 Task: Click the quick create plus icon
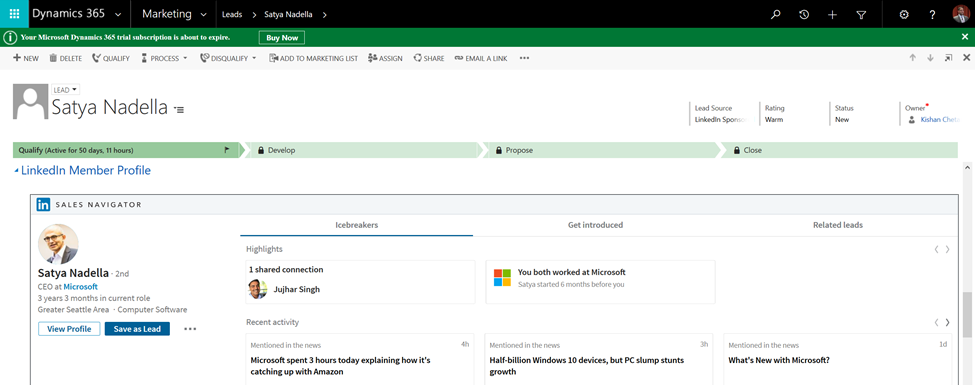tap(833, 14)
